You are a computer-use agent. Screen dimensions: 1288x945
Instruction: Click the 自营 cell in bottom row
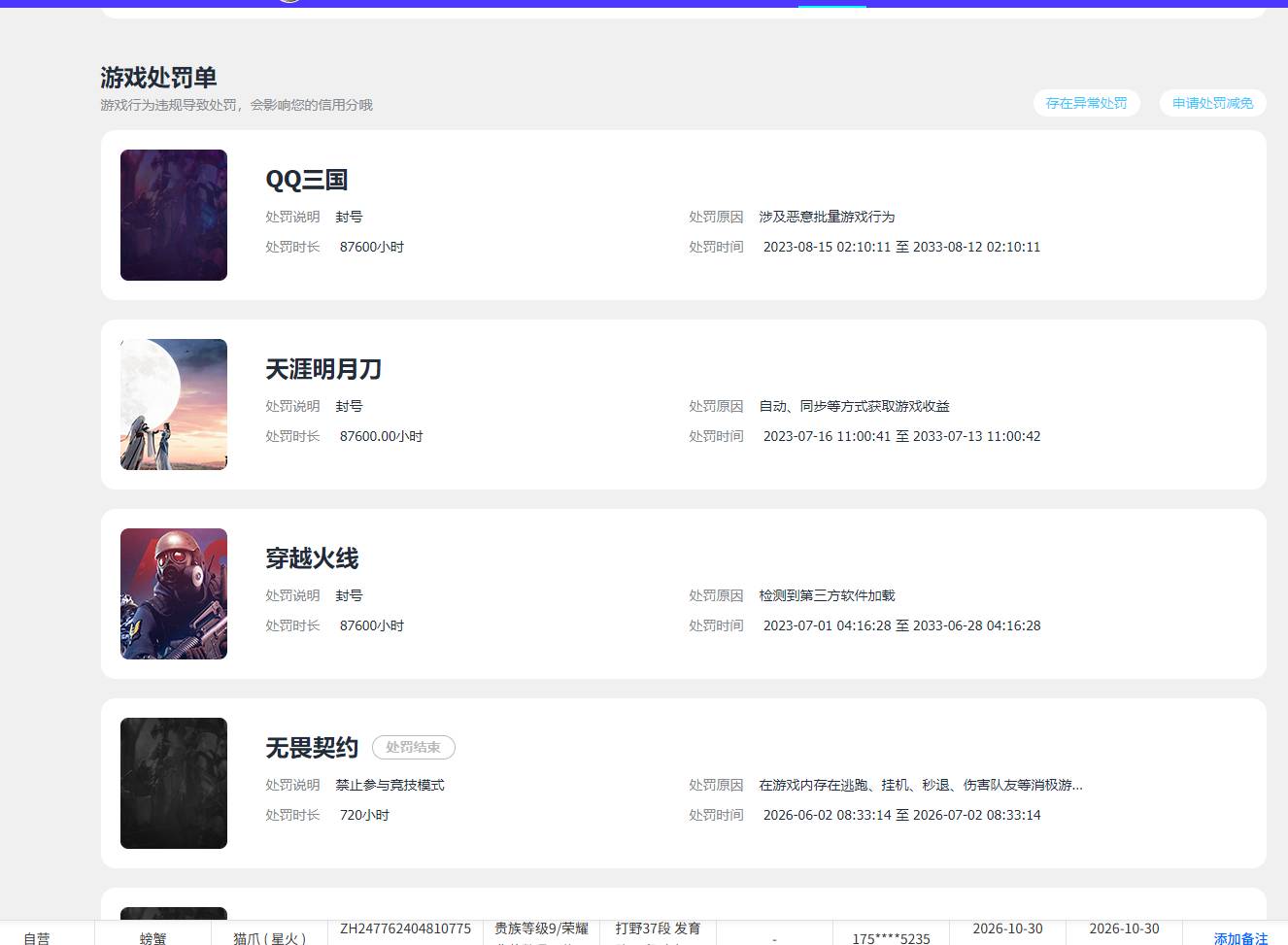pyautogui.click(x=37, y=938)
